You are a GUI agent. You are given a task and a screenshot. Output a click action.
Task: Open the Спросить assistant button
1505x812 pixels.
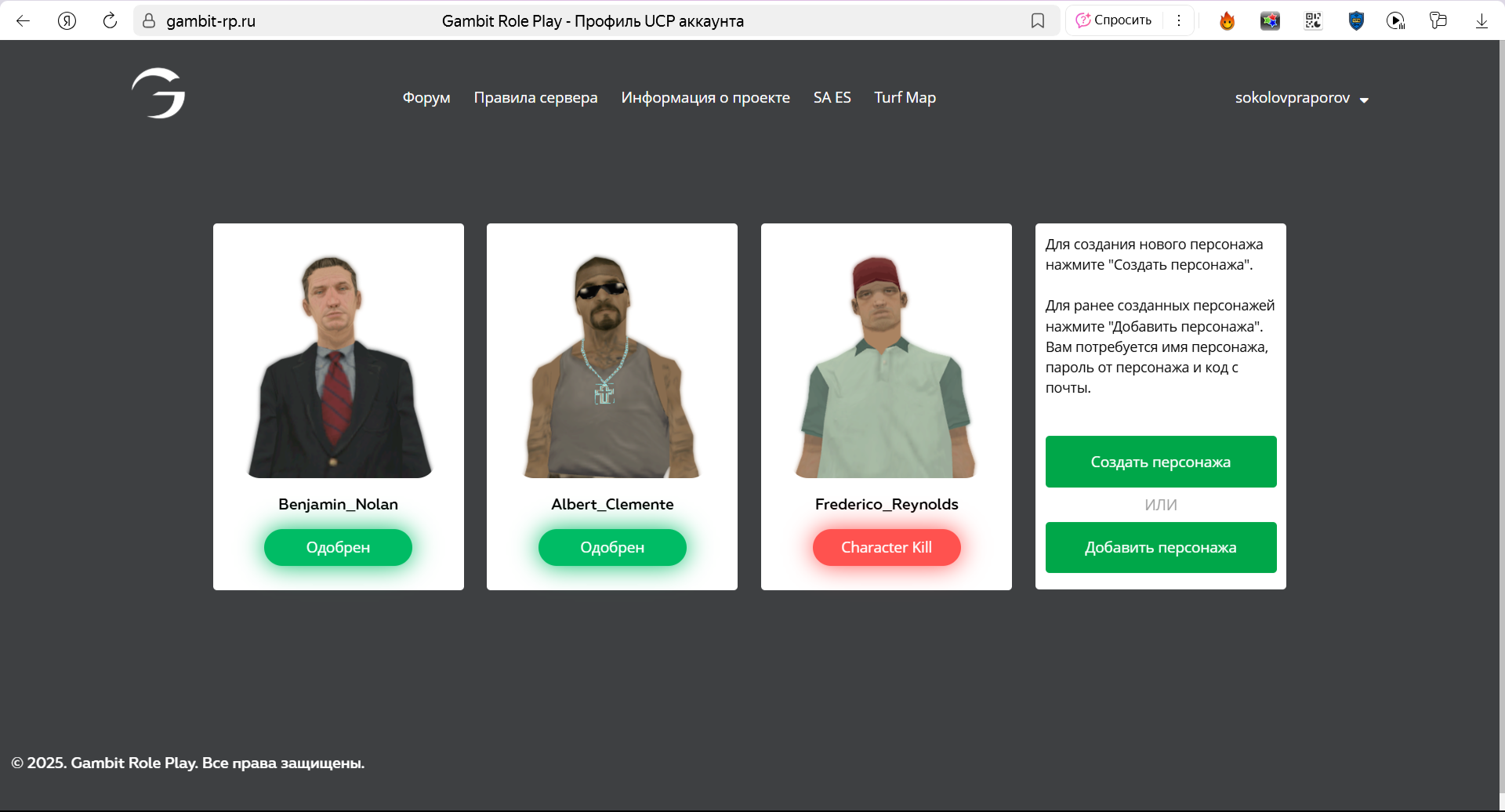point(1114,20)
